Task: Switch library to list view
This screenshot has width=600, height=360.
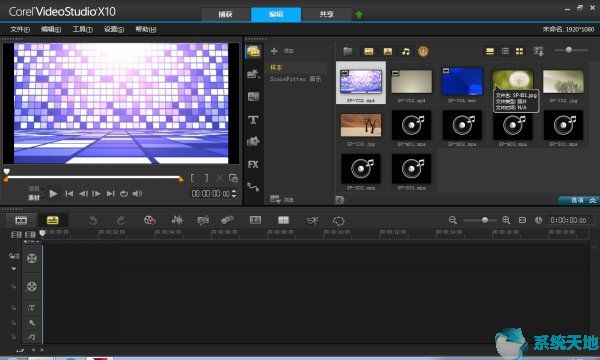Action: pos(505,51)
